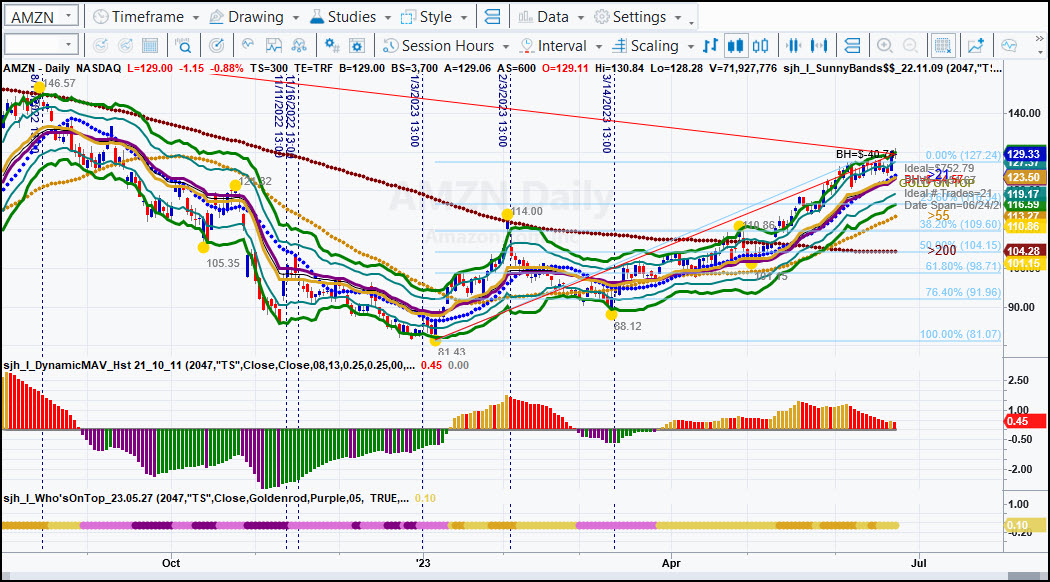Click the 104.28 dark red price label
The width and height of the screenshot is (1050, 582).
(1023, 251)
